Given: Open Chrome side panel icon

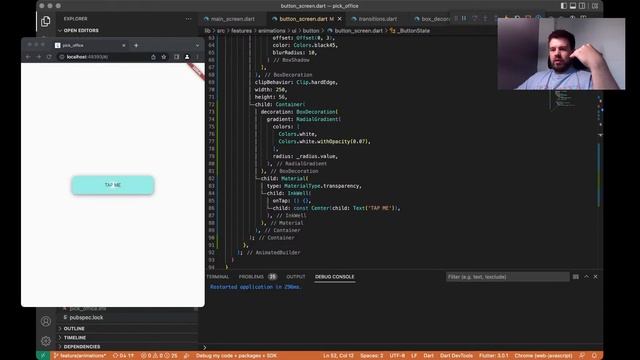Looking at the screenshot, I should tap(176, 57).
